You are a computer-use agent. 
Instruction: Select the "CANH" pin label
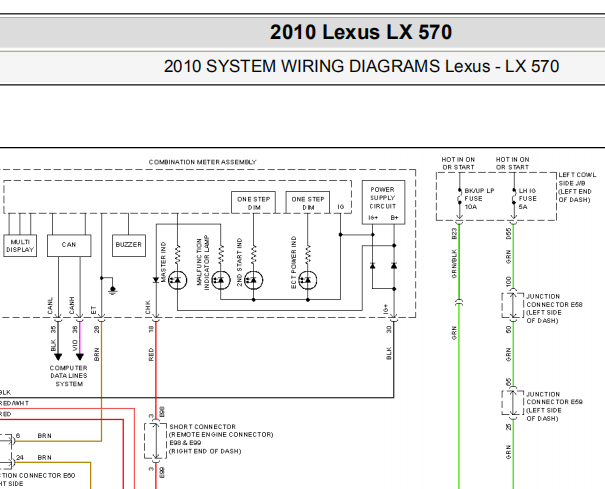click(71, 305)
